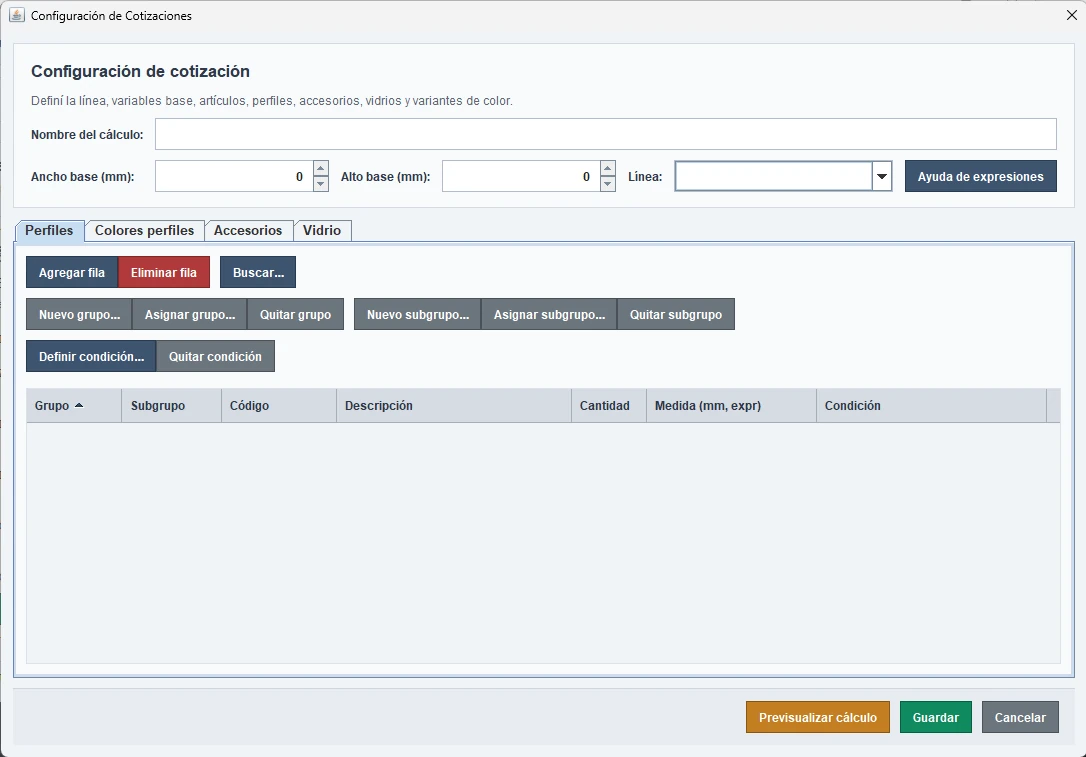
Task: Click inside the Línea combo box field
Action: click(773, 177)
